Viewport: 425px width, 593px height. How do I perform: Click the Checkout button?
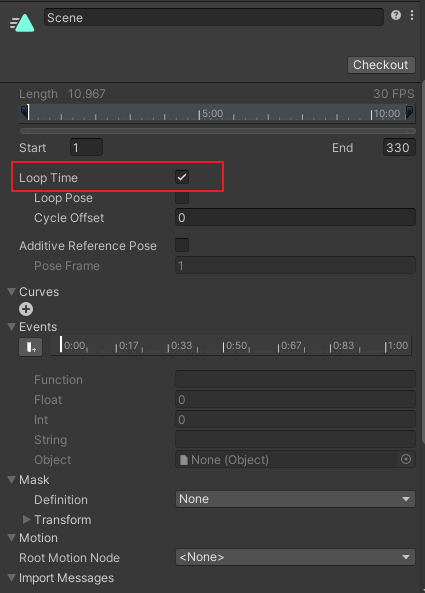381,65
